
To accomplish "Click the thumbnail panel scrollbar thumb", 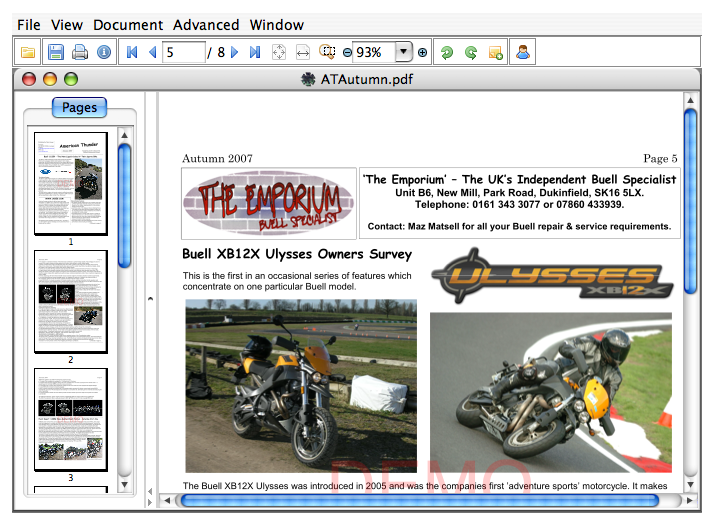I will click(124, 205).
